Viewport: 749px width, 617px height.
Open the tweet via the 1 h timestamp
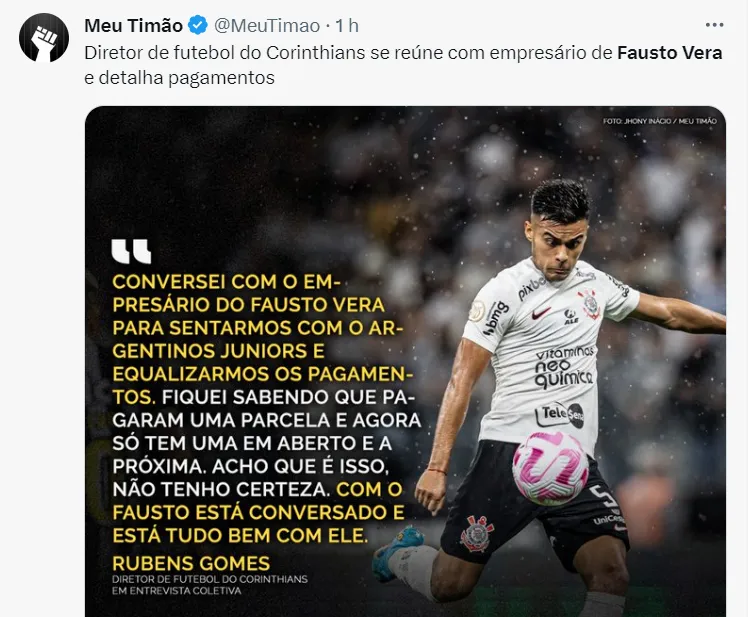click(x=347, y=26)
